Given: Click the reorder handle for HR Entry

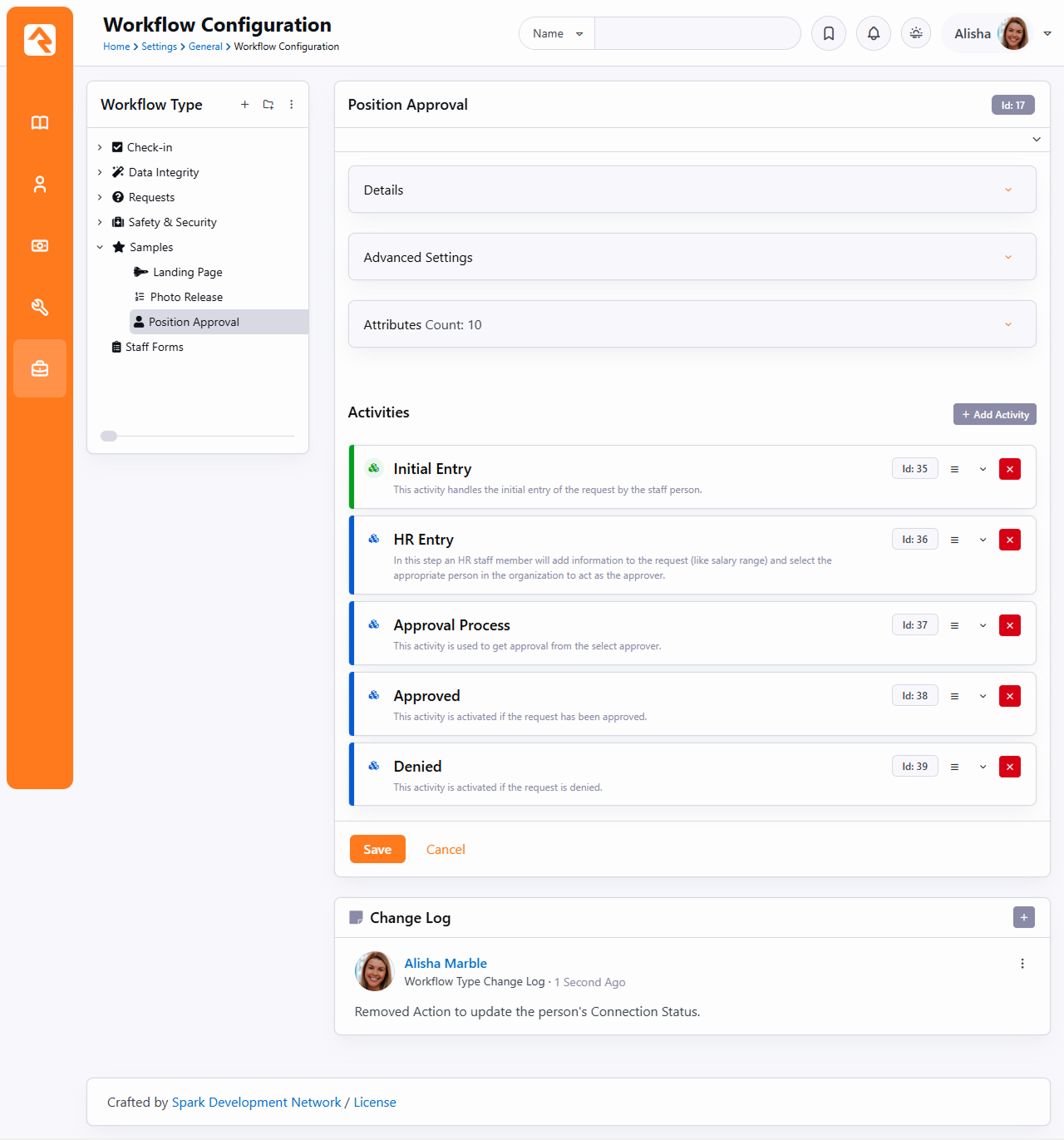Looking at the screenshot, I should coord(954,540).
